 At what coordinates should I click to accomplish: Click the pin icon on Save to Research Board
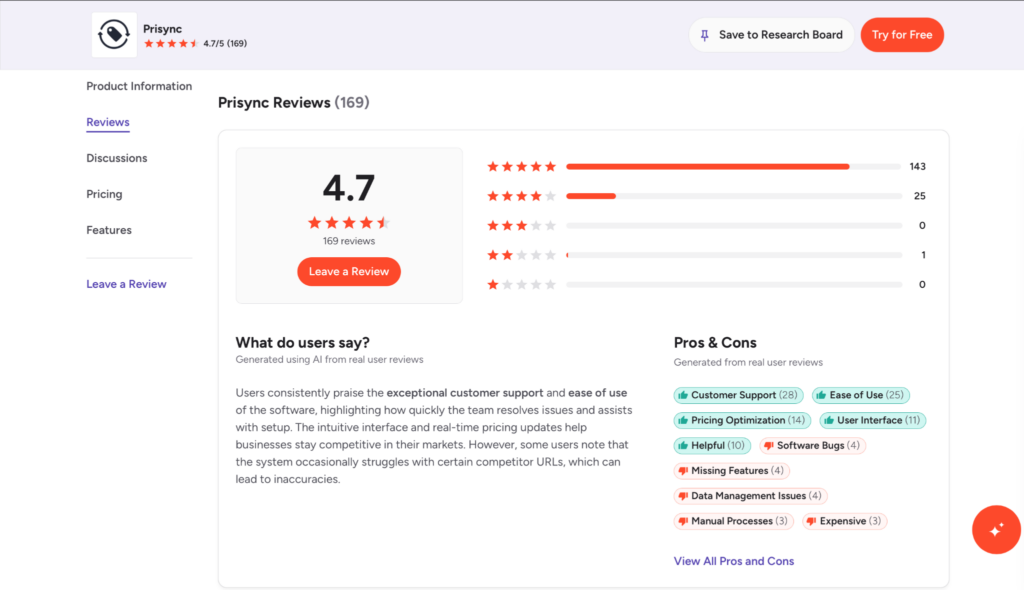(705, 35)
